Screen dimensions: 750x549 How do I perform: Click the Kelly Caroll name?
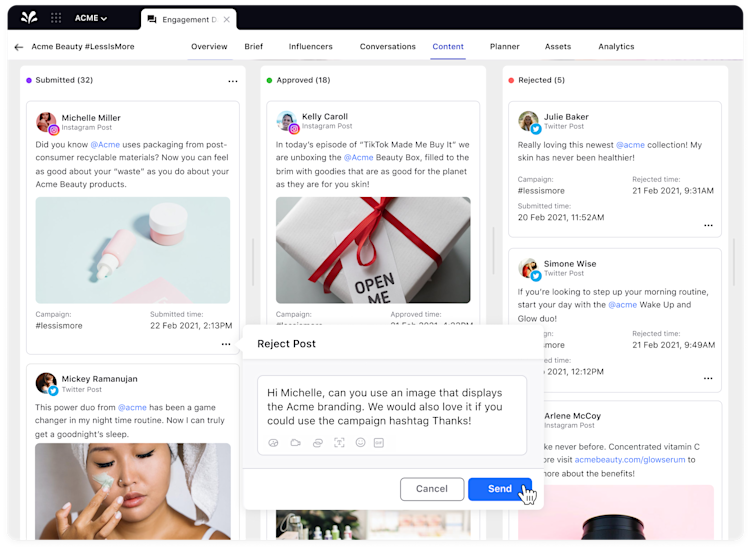pyautogui.click(x=325, y=116)
